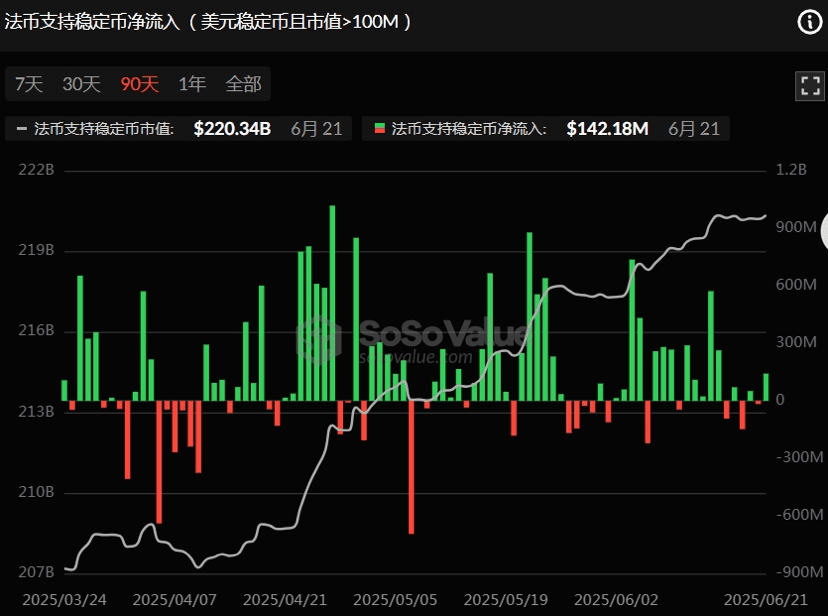Click the 600M right axis label
Image resolution: width=828 pixels, height=616 pixels.
pyautogui.click(x=796, y=285)
